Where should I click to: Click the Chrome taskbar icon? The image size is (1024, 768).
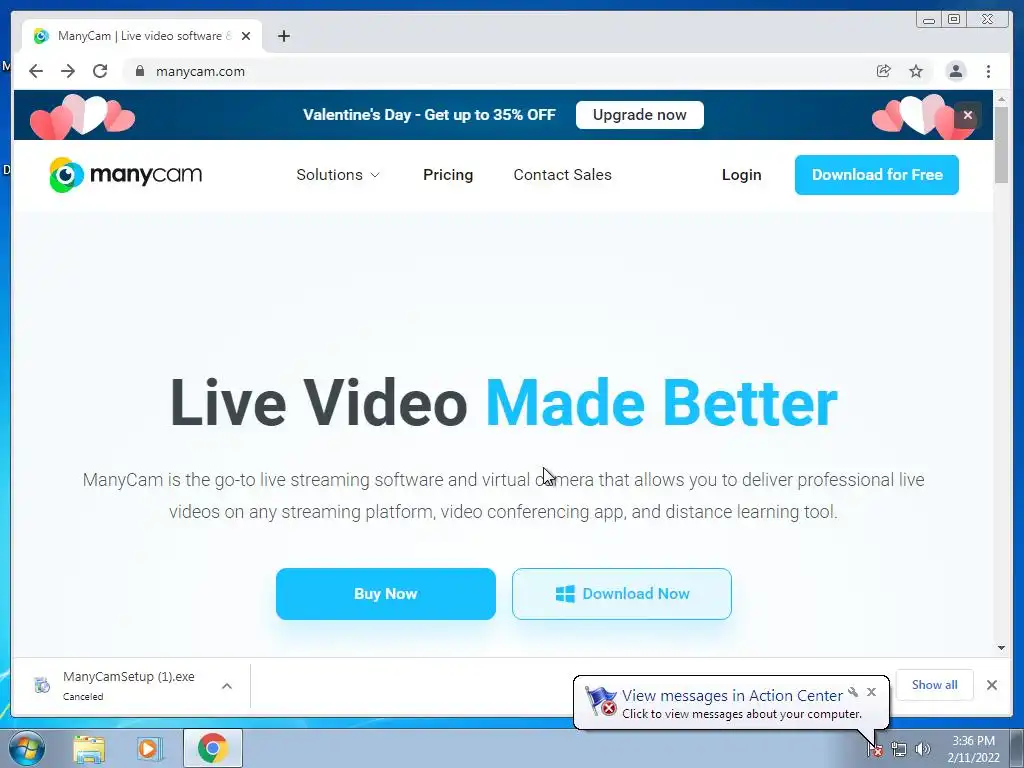point(213,748)
